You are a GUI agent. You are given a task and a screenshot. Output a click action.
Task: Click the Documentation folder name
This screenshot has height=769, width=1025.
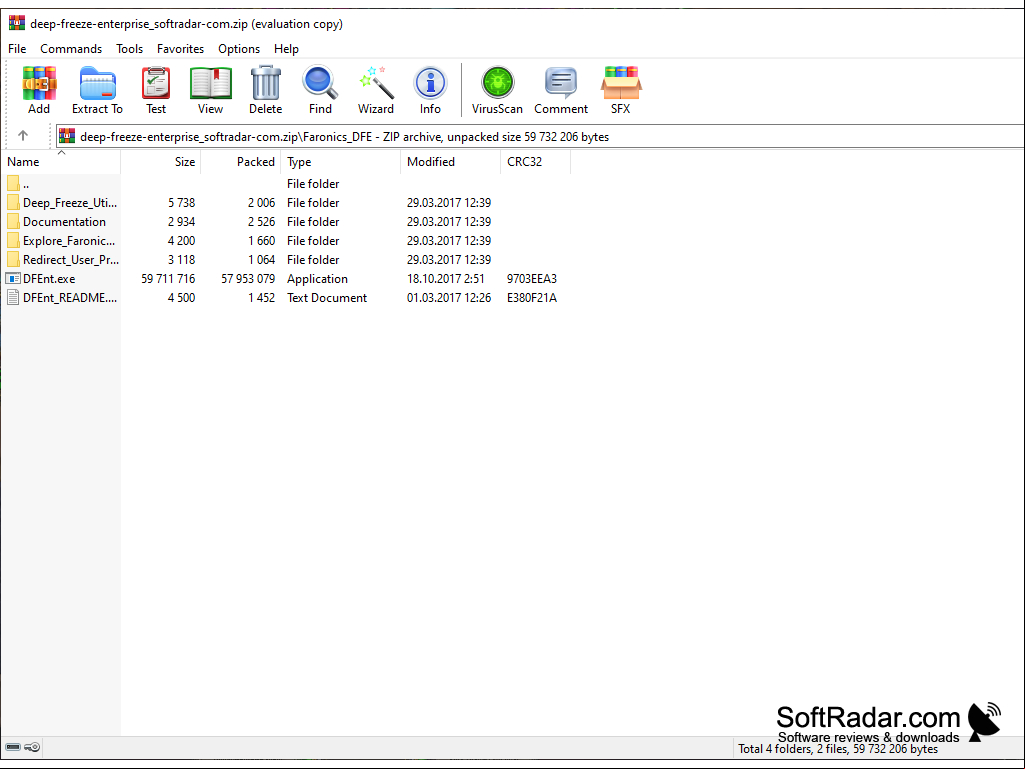64,222
